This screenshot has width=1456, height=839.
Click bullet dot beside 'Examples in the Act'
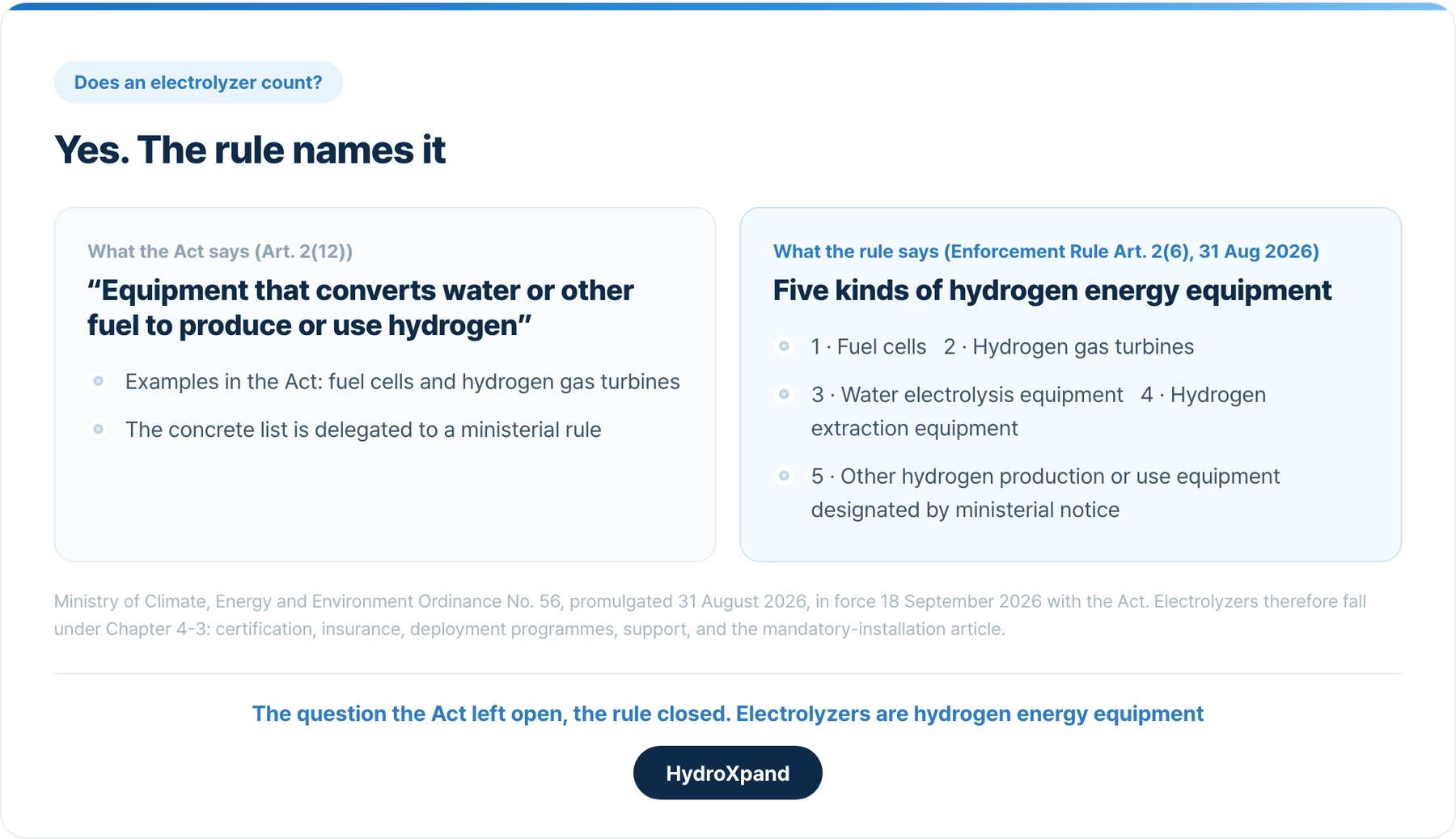98,381
